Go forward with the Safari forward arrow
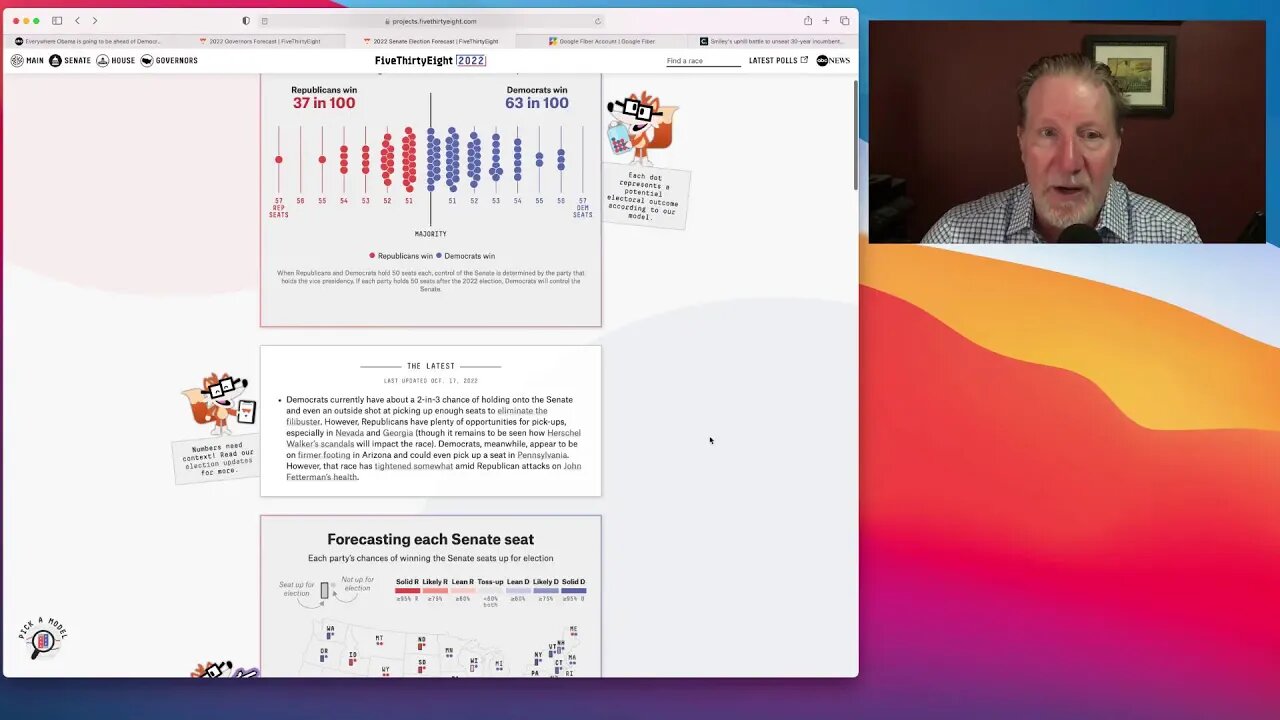 coord(95,20)
